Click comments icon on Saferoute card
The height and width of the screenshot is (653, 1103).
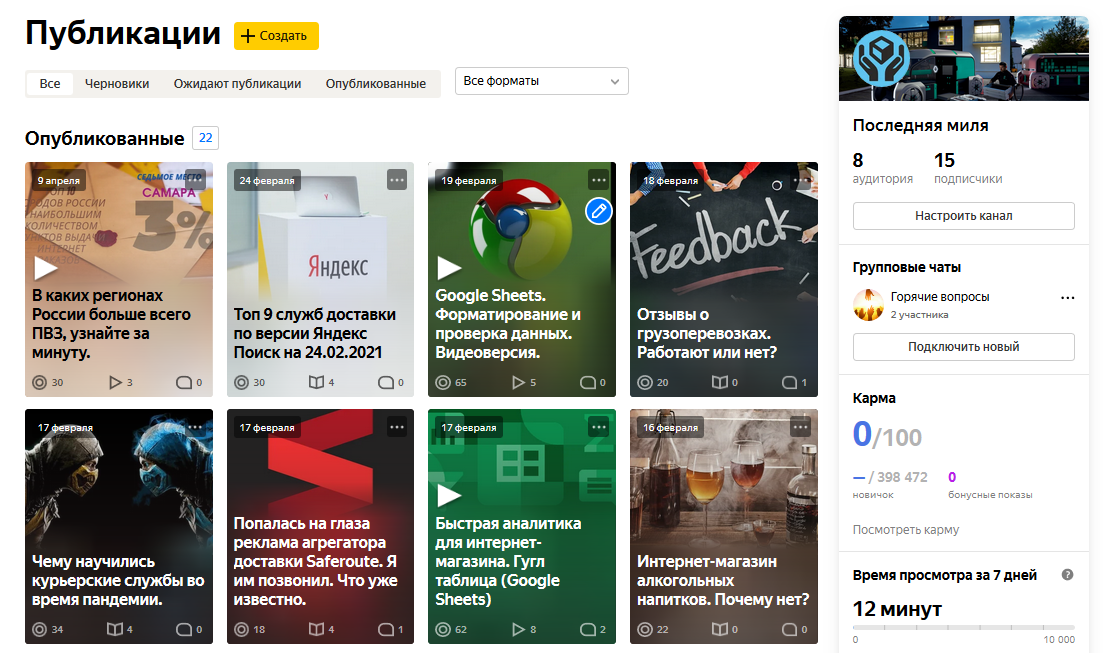pos(385,629)
